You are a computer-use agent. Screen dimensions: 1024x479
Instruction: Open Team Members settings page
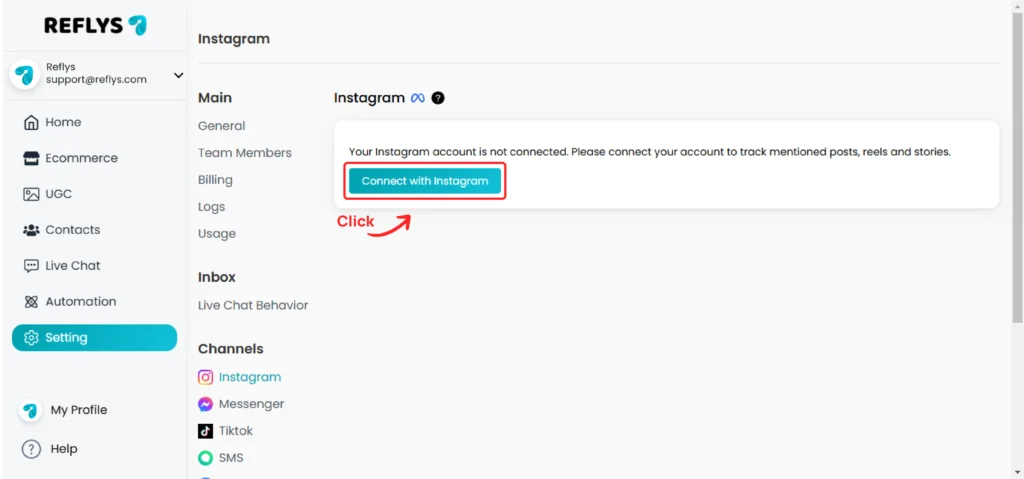point(245,153)
